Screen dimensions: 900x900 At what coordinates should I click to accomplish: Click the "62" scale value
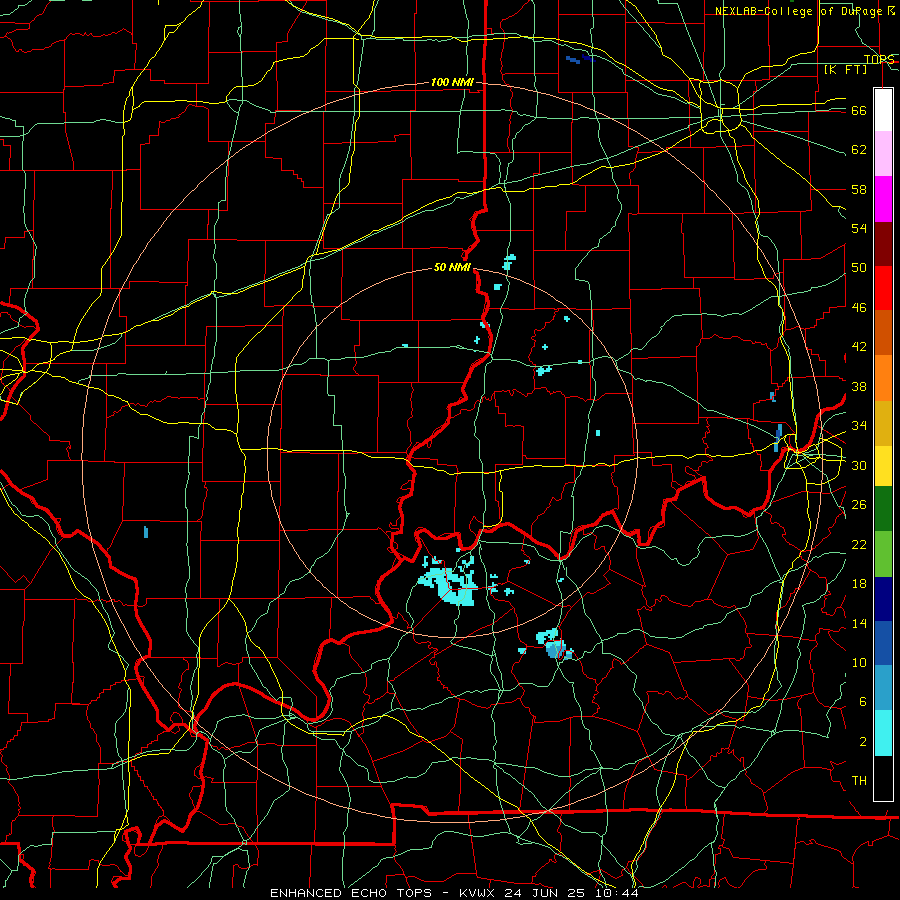[x=859, y=150]
